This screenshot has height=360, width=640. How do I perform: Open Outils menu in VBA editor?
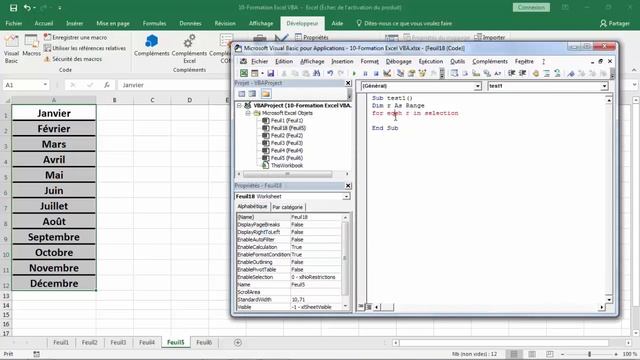(458, 61)
